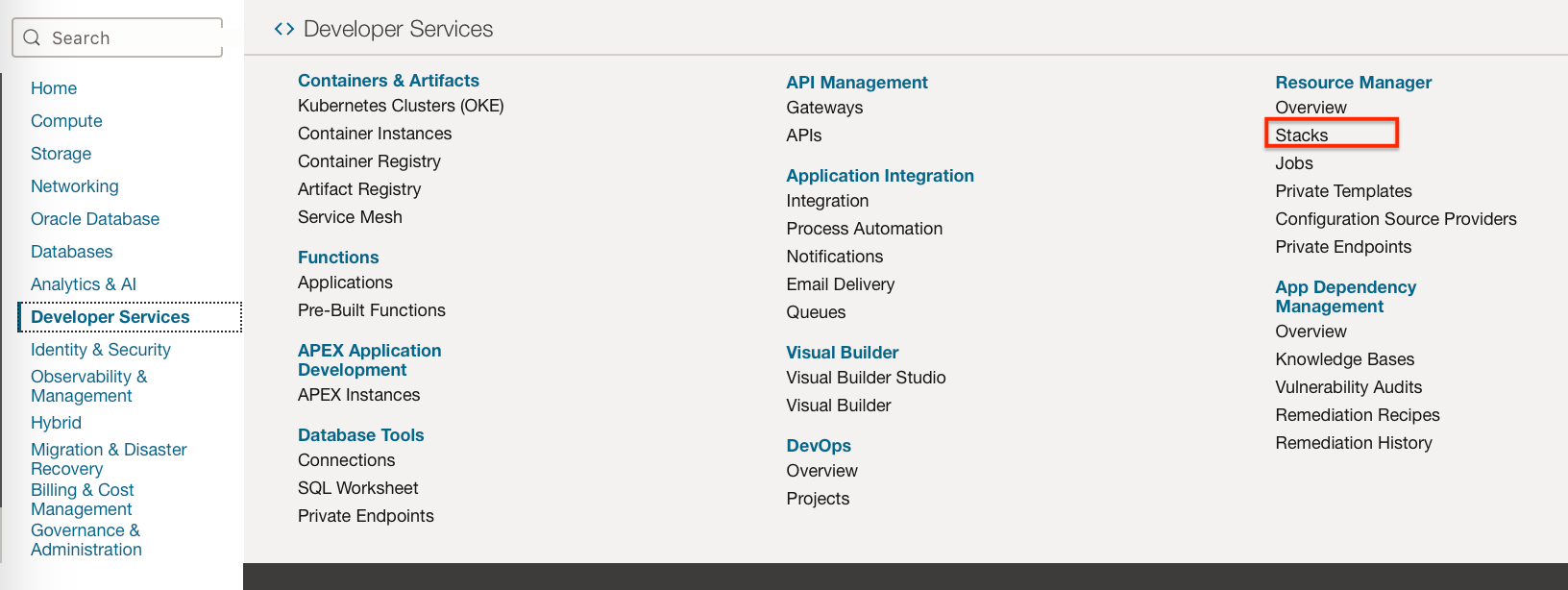Open Private Templates
The width and height of the screenshot is (1568, 590).
pyautogui.click(x=1343, y=191)
